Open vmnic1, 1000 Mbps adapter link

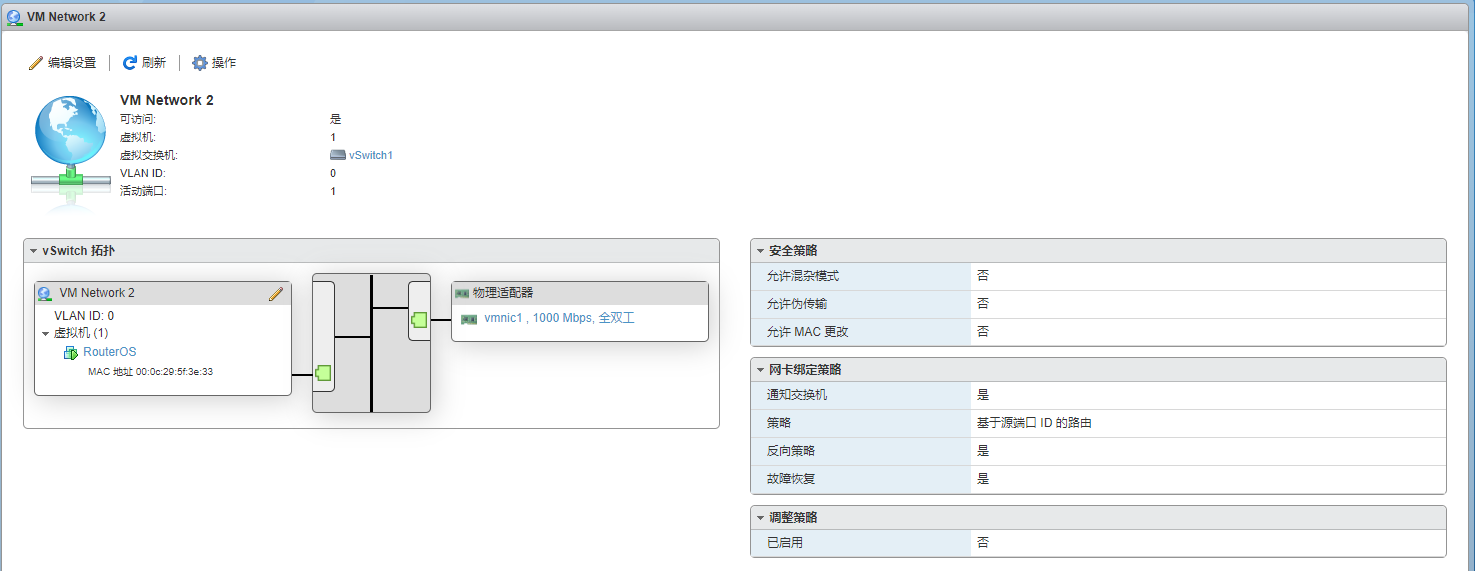pyautogui.click(x=559, y=318)
